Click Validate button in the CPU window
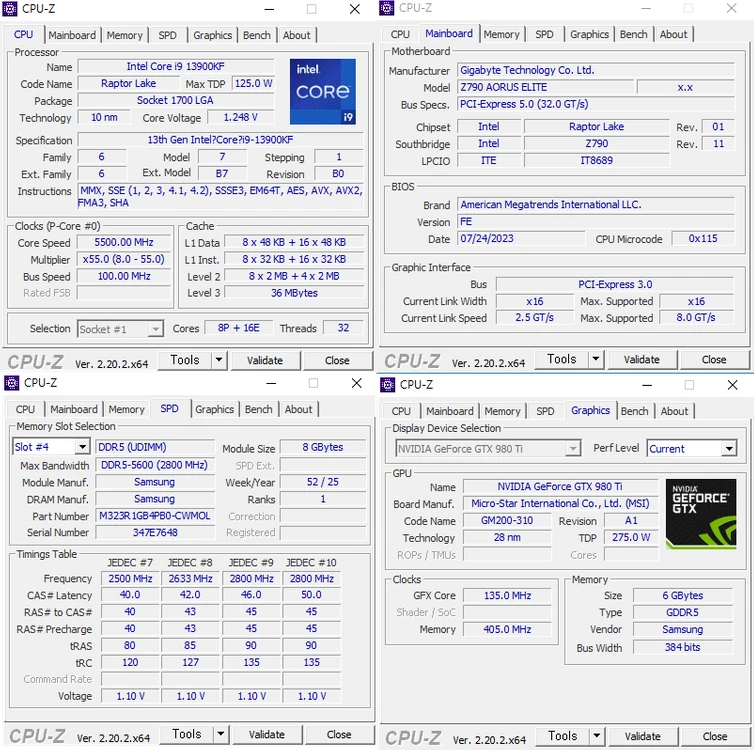Screen dimensions: 754x750 tap(265, 361)
